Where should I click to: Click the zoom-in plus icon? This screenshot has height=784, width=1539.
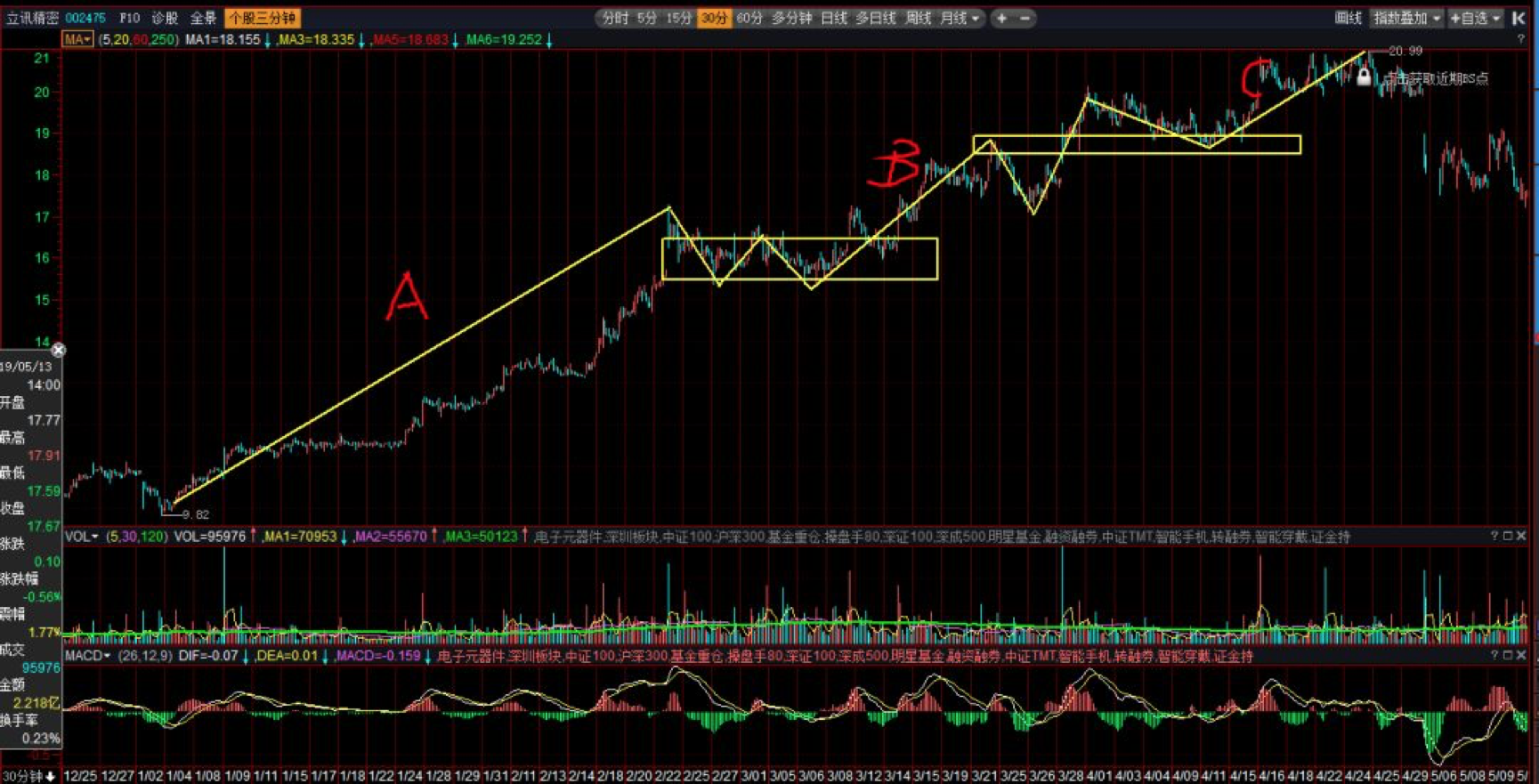click(1002, 18)
